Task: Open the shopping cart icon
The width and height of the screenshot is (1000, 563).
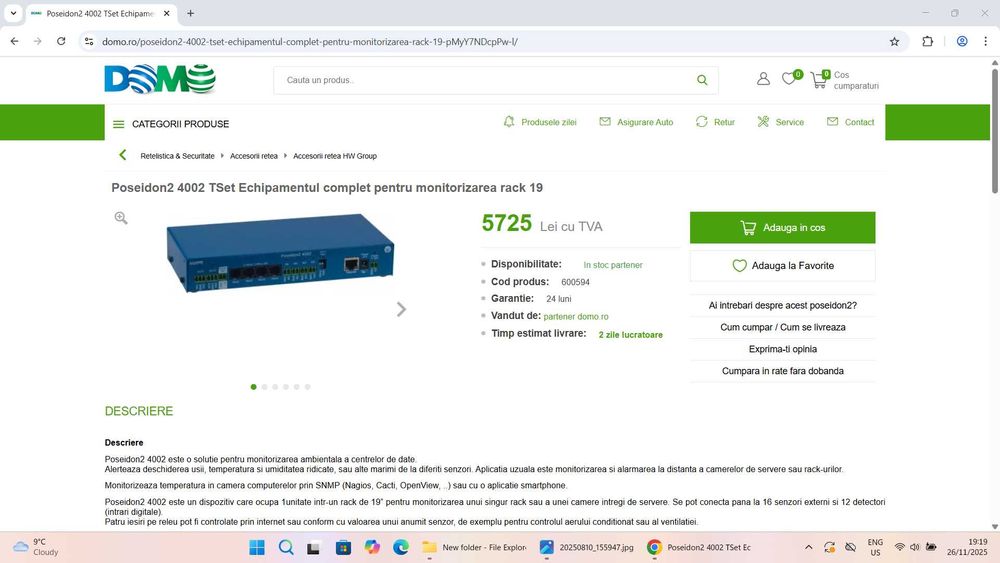Action: pos(819,79)
